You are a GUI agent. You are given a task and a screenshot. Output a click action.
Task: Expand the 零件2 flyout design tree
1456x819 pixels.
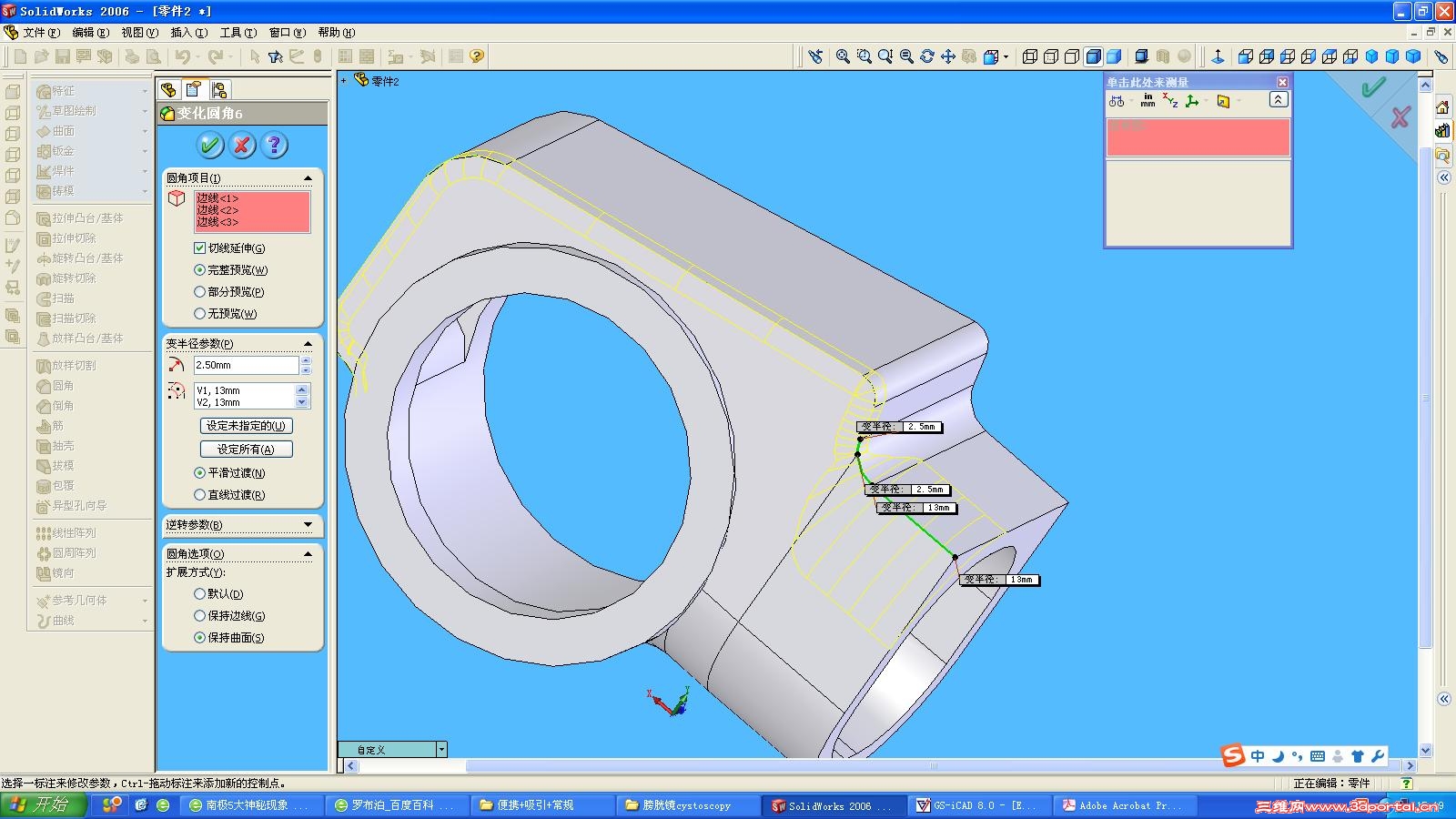(x=344, y=81)
